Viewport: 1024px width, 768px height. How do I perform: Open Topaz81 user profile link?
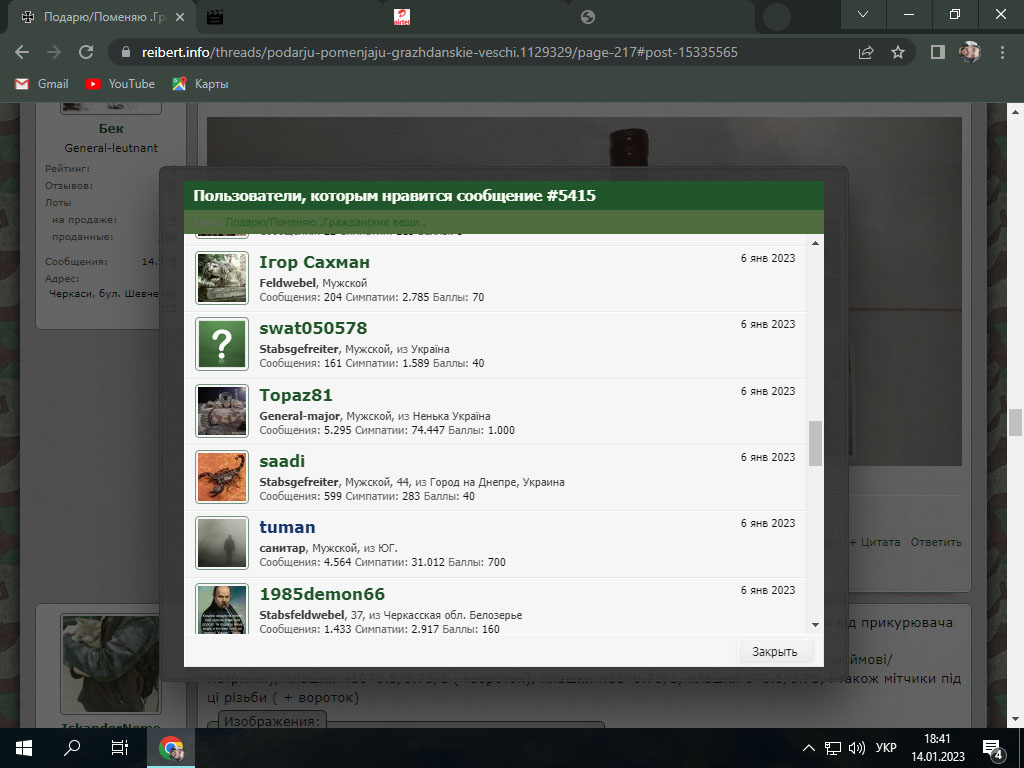296,395
